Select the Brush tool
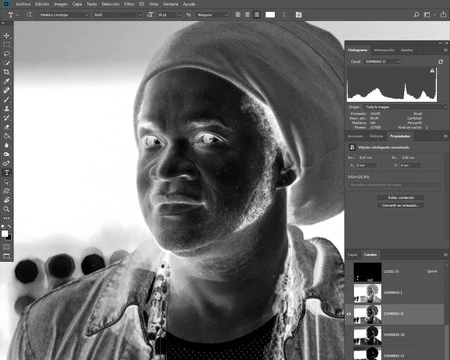The image size is (450, 360). point(7,99)
